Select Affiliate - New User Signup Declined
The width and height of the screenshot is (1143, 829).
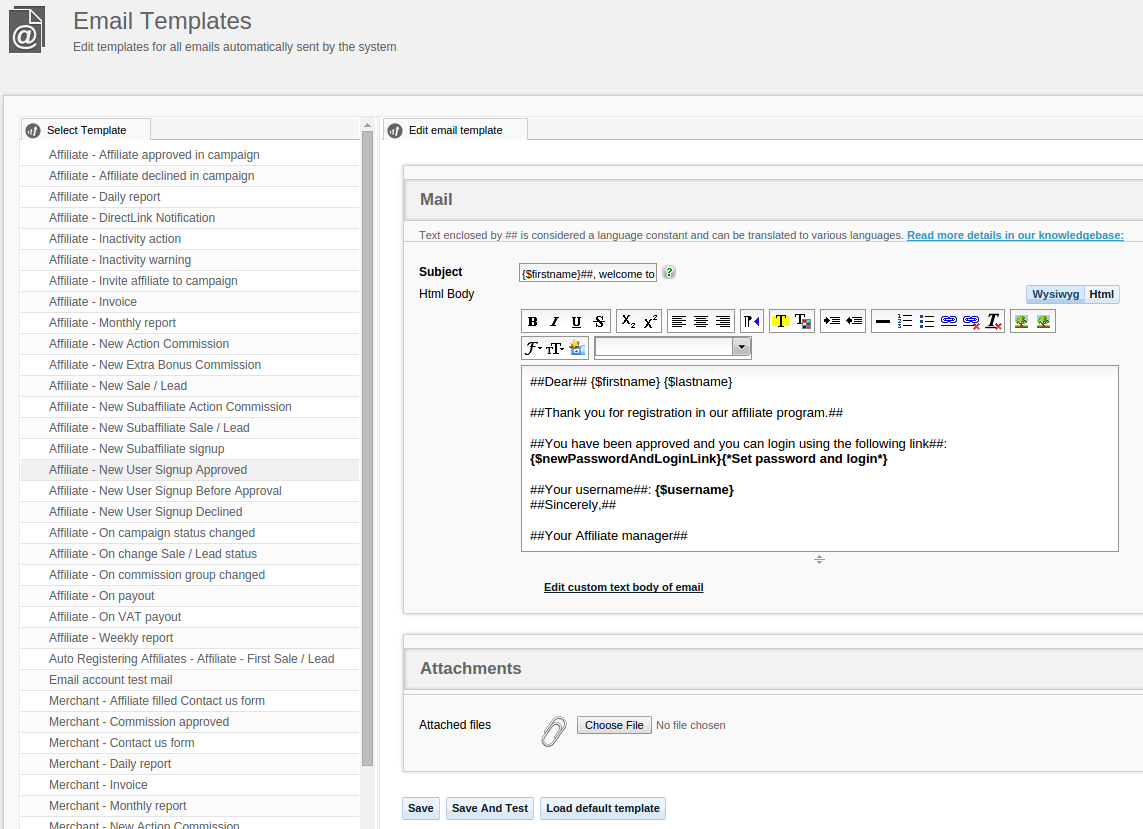click(190, 512)
